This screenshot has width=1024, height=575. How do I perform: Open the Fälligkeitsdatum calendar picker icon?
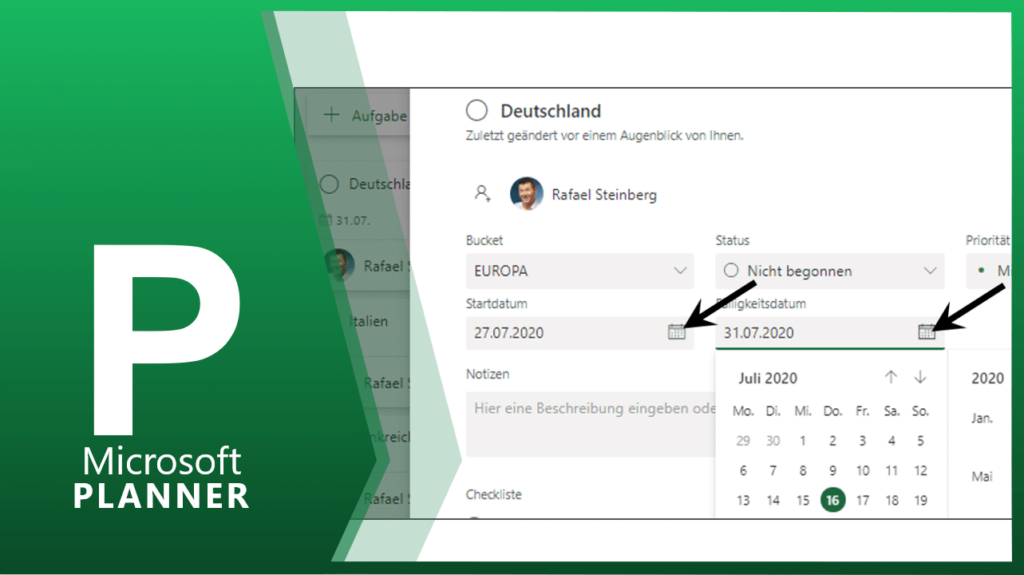[x=926, y=332]
